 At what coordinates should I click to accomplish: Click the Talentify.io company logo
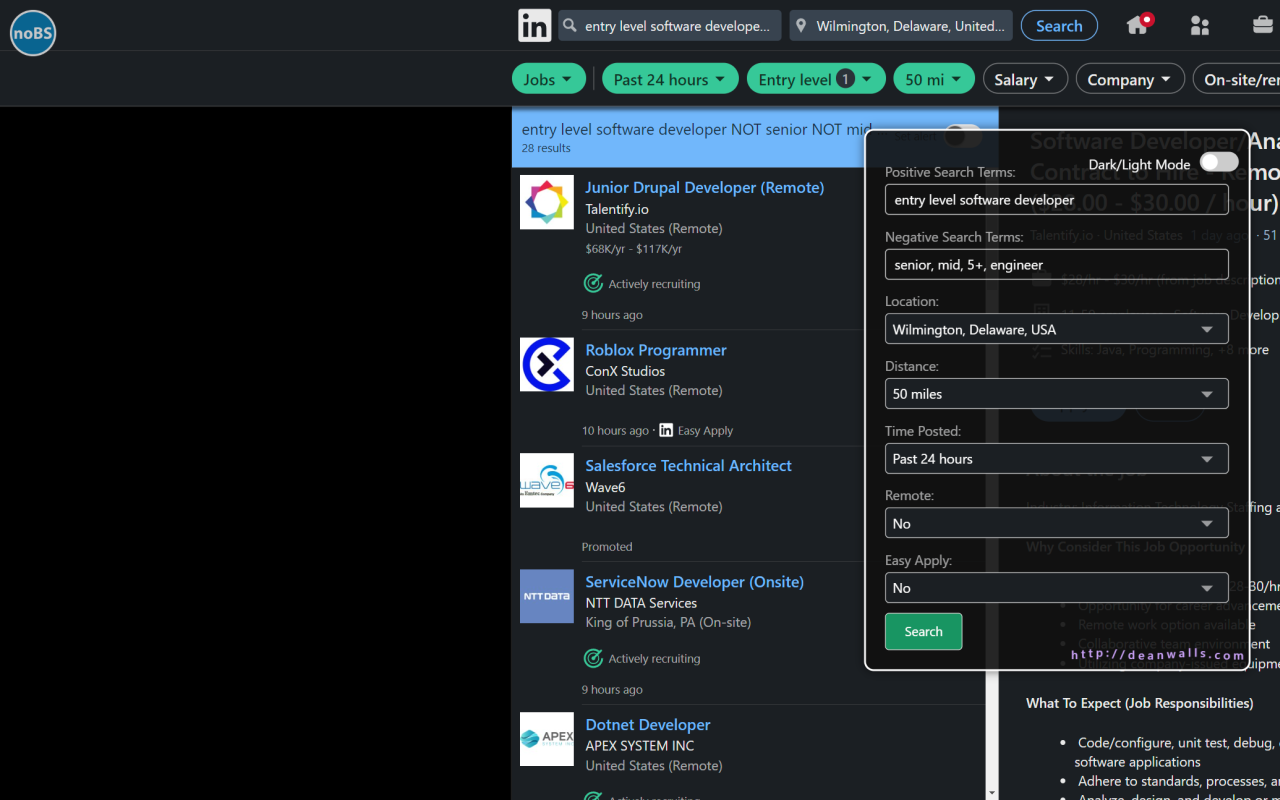click(x=547, y=202)
